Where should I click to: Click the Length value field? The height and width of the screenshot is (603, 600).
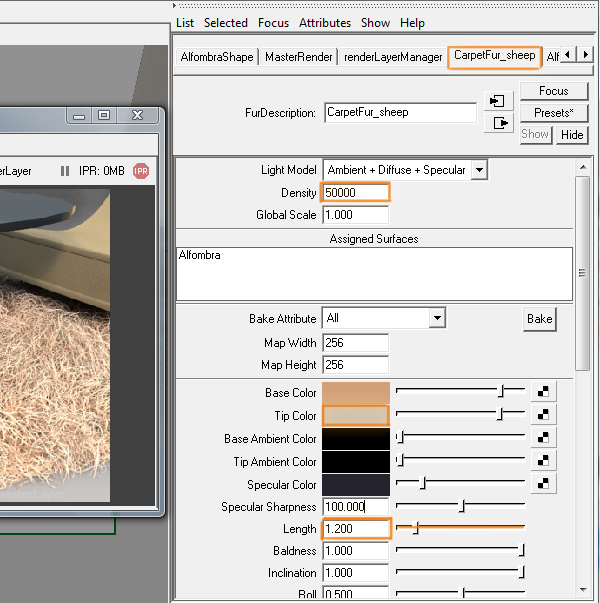pos(355,528)
